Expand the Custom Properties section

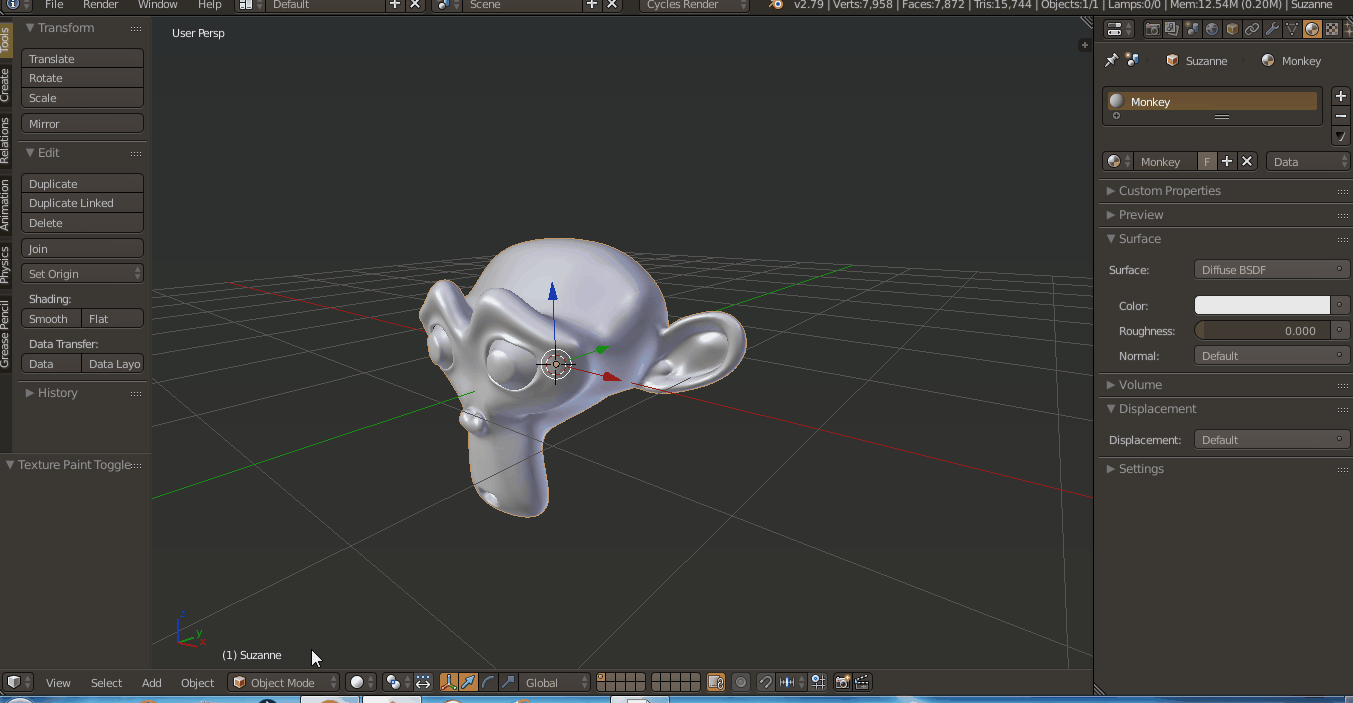(x=1164, y=190)
